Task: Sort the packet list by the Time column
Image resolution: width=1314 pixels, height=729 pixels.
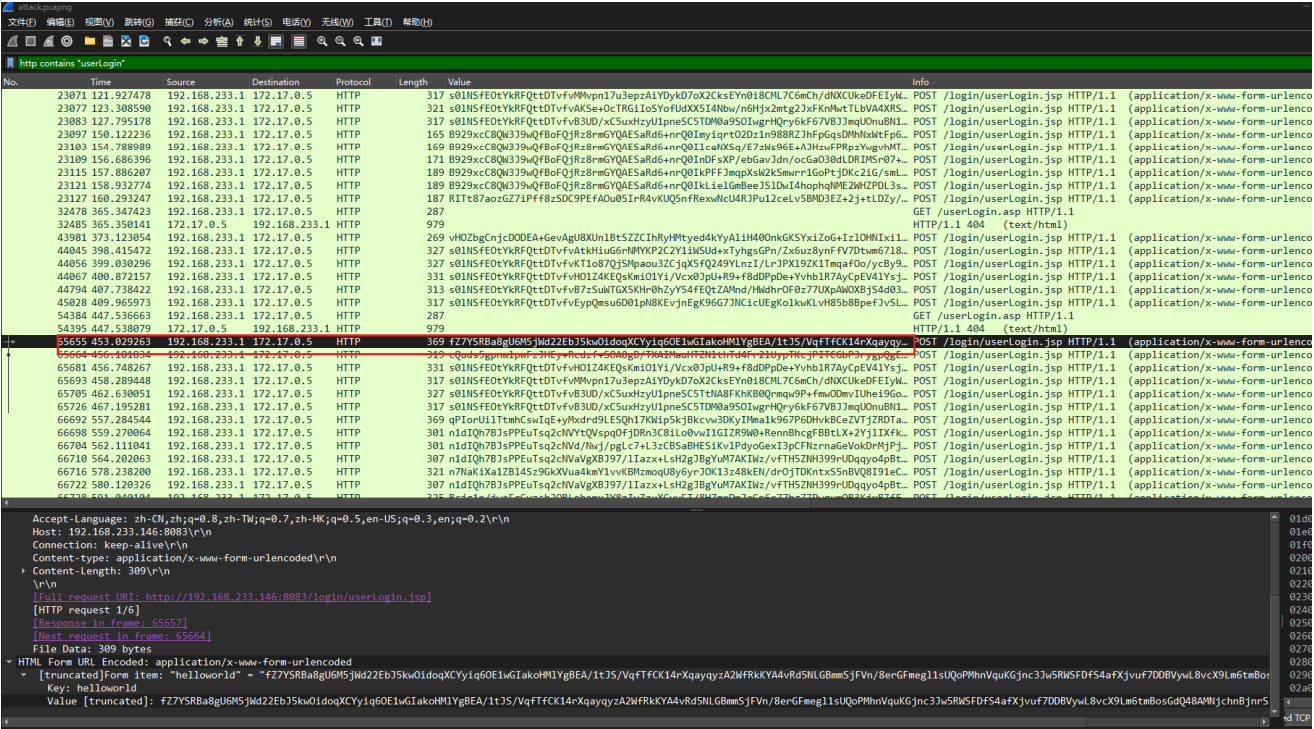Action: click(x=126, y=82)
